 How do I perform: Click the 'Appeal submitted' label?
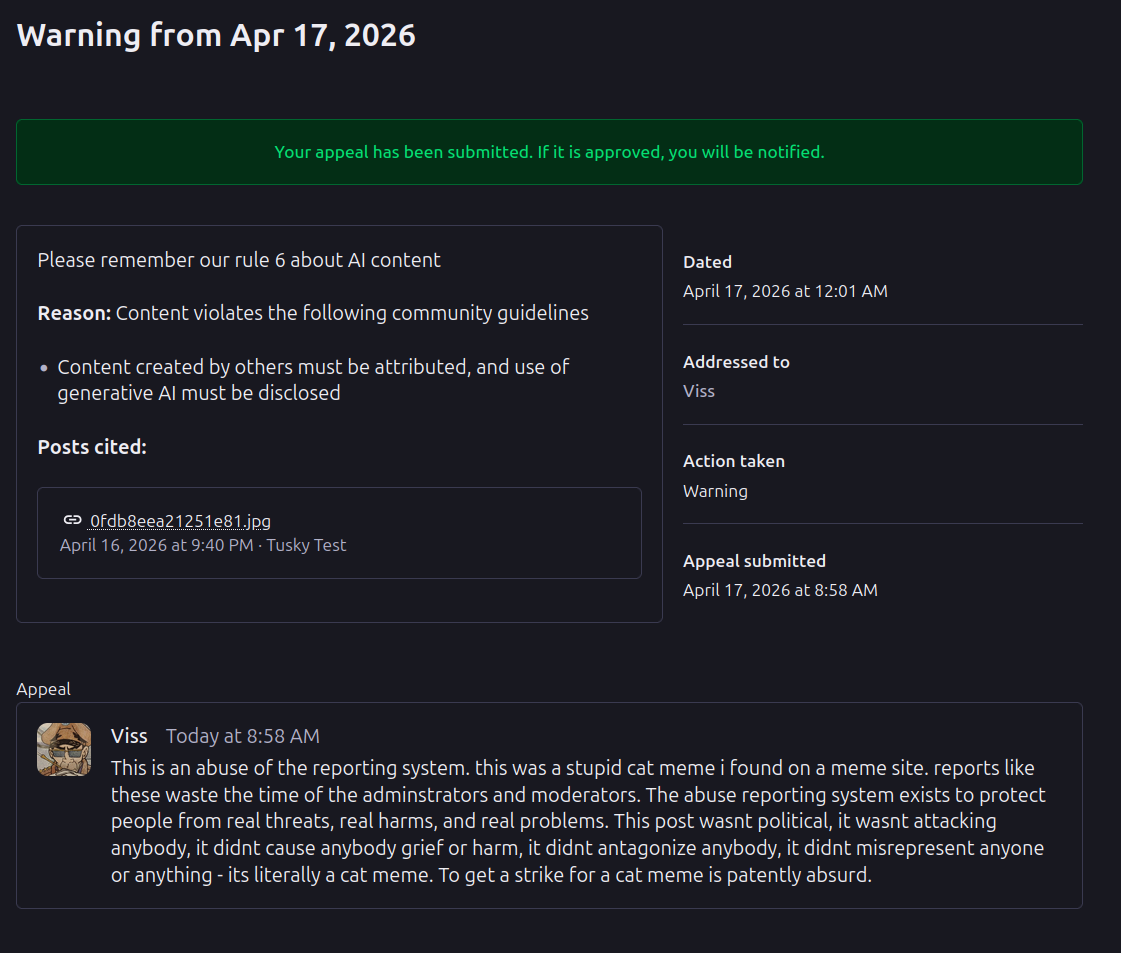pyautogui.click(x=754, y=561)
